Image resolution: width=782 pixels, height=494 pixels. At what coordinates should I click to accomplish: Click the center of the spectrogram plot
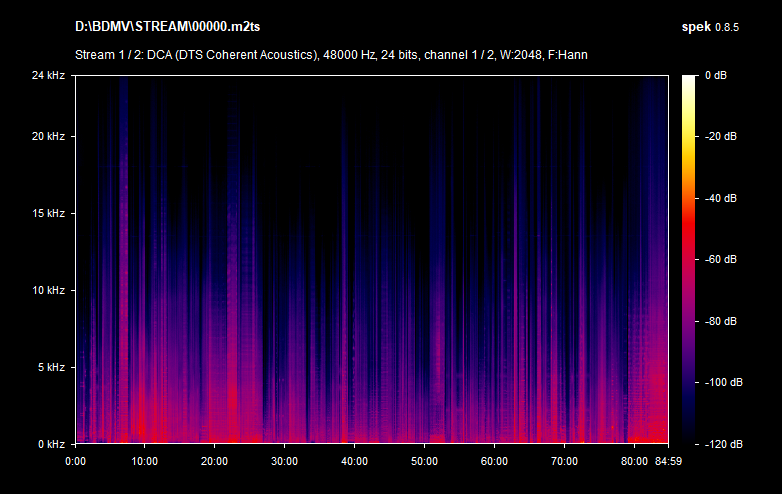tap(371, 259)
